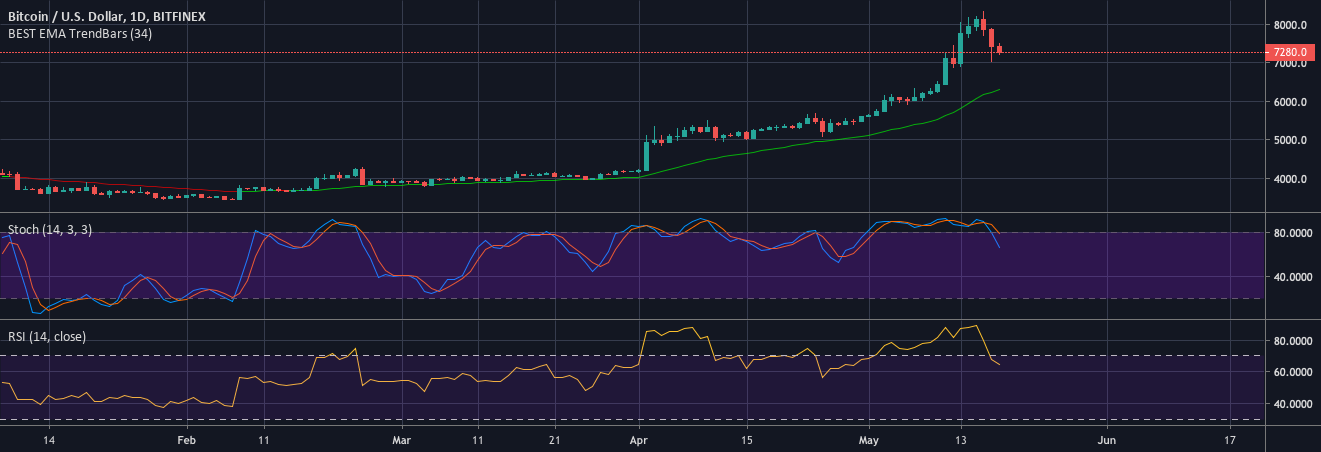This screenshot has height=452, width=1321.
Task: Click the Jun label on the time axis
Action: pyautogui.click(x=1107, y=439)
